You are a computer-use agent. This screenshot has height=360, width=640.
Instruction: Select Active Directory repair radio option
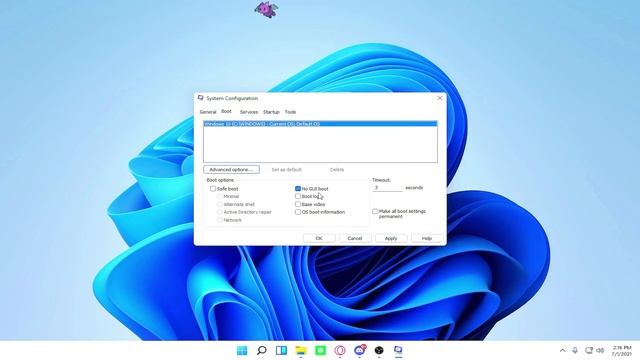(220, 212)
